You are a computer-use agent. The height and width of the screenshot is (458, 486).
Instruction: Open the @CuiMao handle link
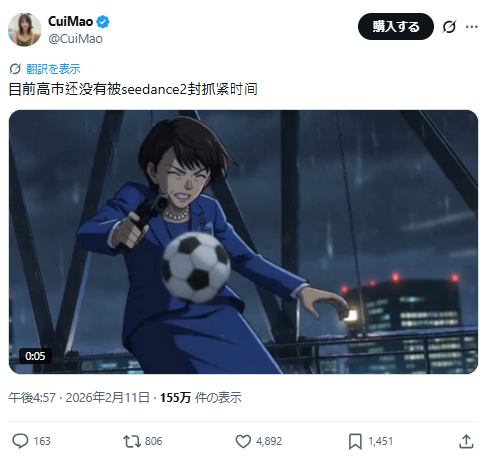coord(75,39)
